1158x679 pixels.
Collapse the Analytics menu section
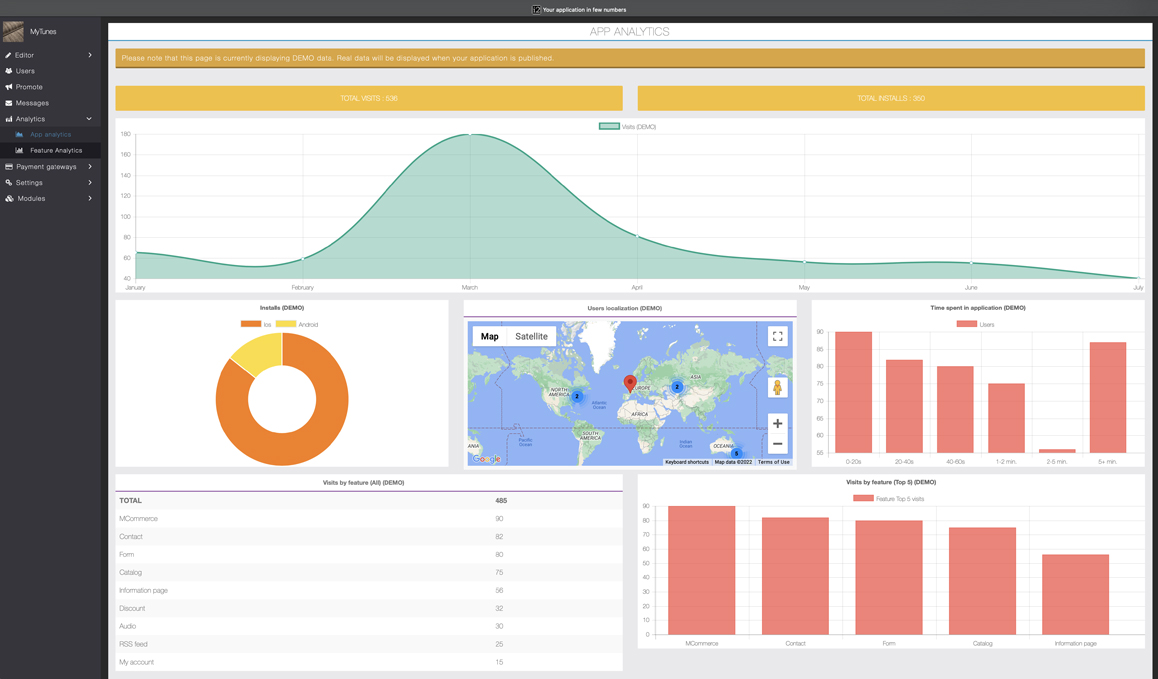(89, 119)
